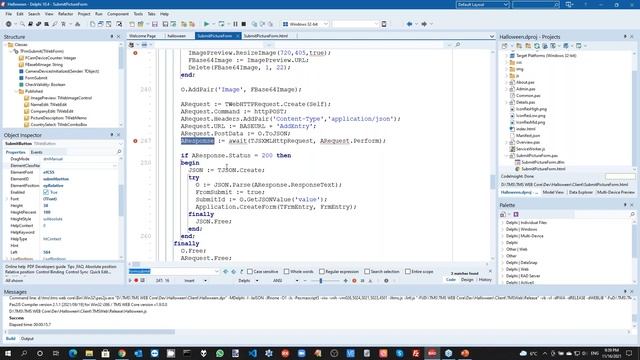640x360 pixels.
Task: Enable the Search selection option
Action: [x=367, y=271]
